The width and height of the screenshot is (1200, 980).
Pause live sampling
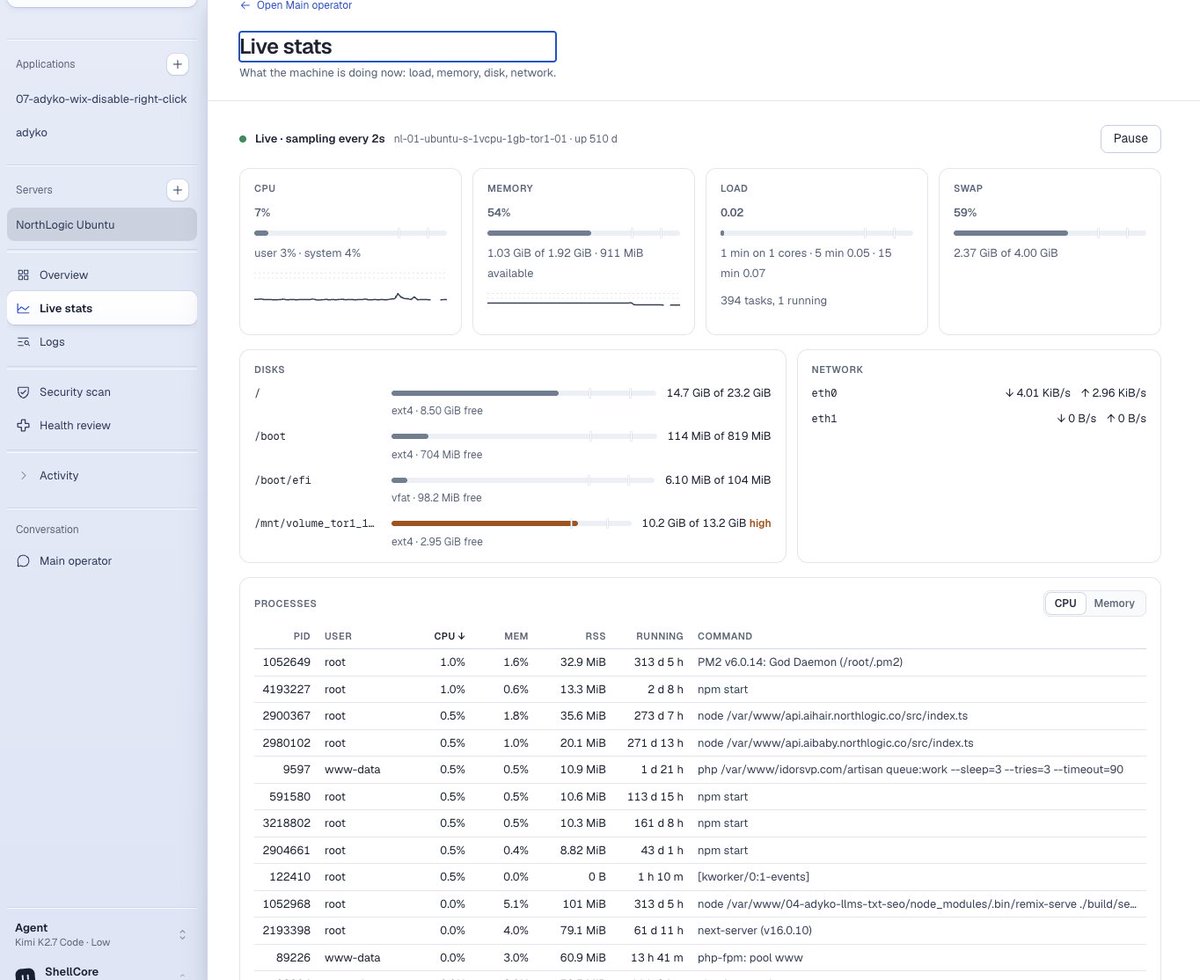click(1130, 138)
